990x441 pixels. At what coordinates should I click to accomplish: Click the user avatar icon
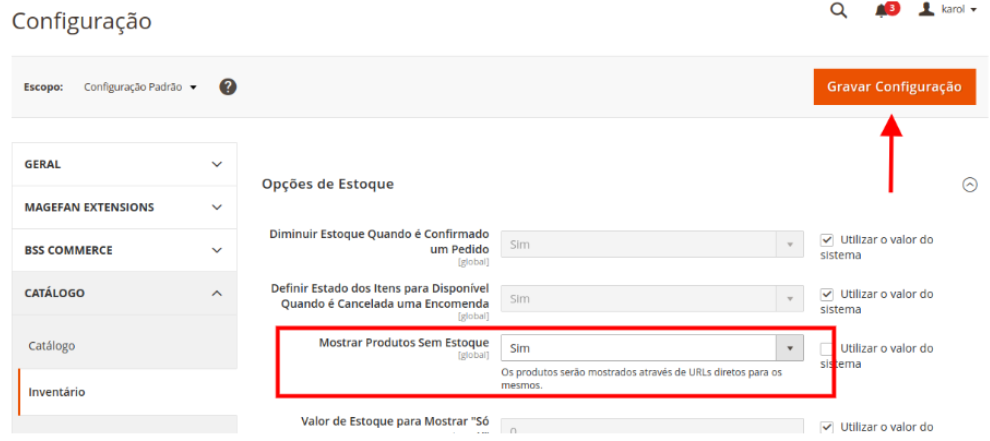[926, 10]
